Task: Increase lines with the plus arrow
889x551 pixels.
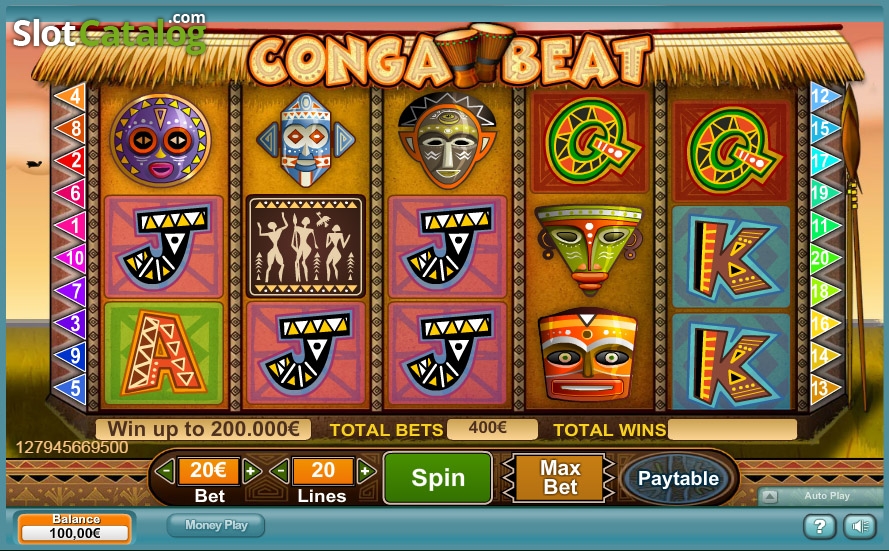Action: click(366, 471)
